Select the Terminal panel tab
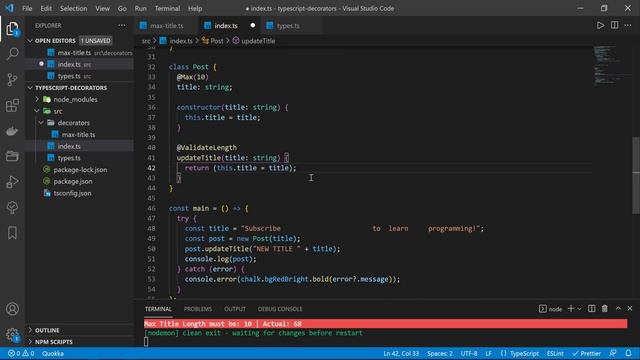 pyautogui.click(x=158, y=309)
